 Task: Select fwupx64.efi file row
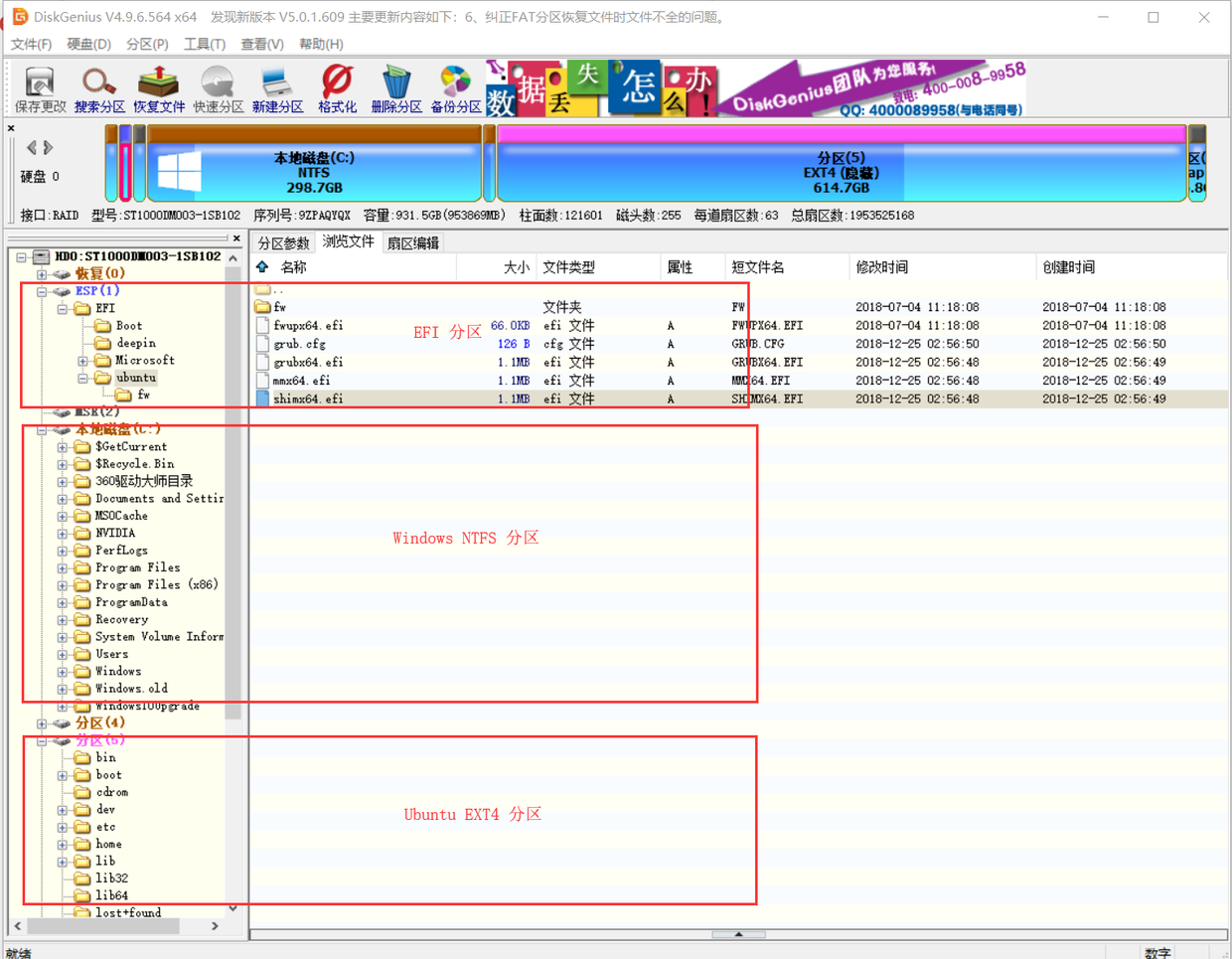739,326
